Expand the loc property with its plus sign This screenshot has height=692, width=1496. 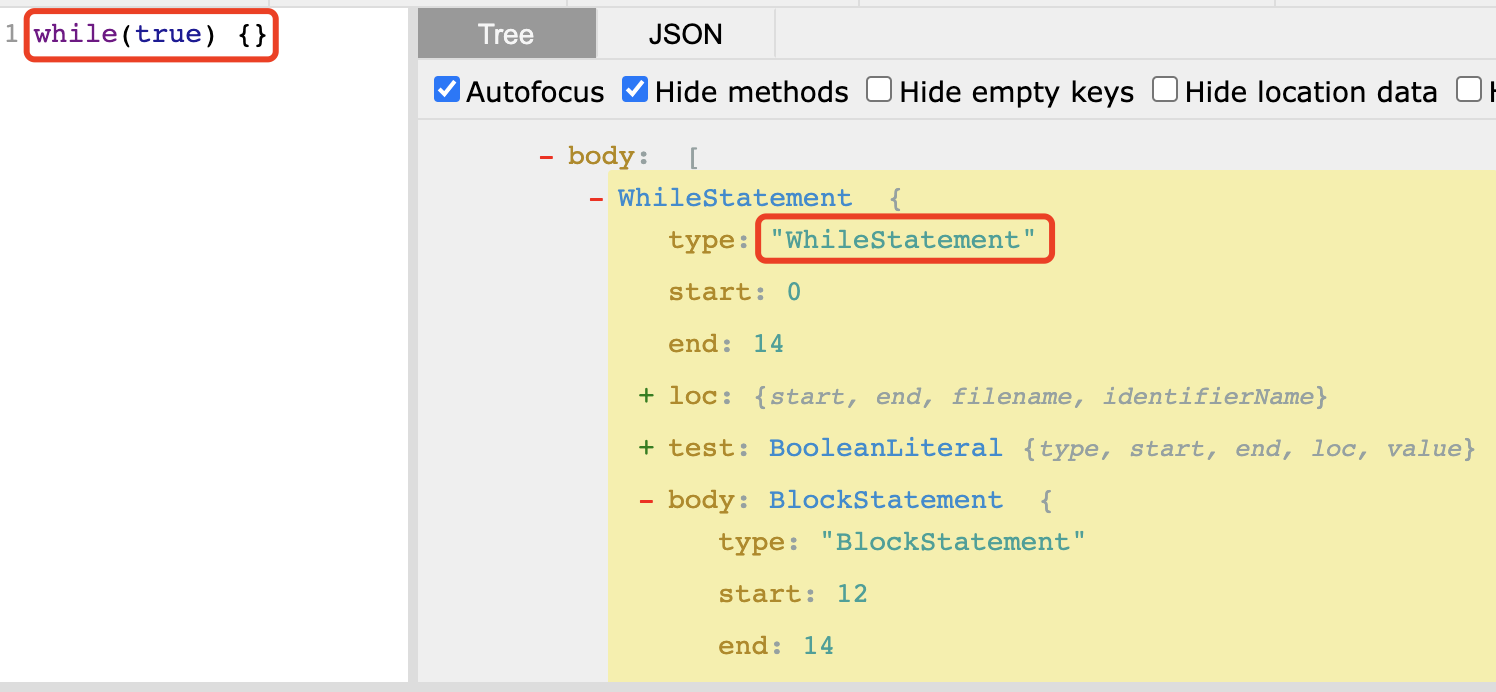tap(646, 396)
